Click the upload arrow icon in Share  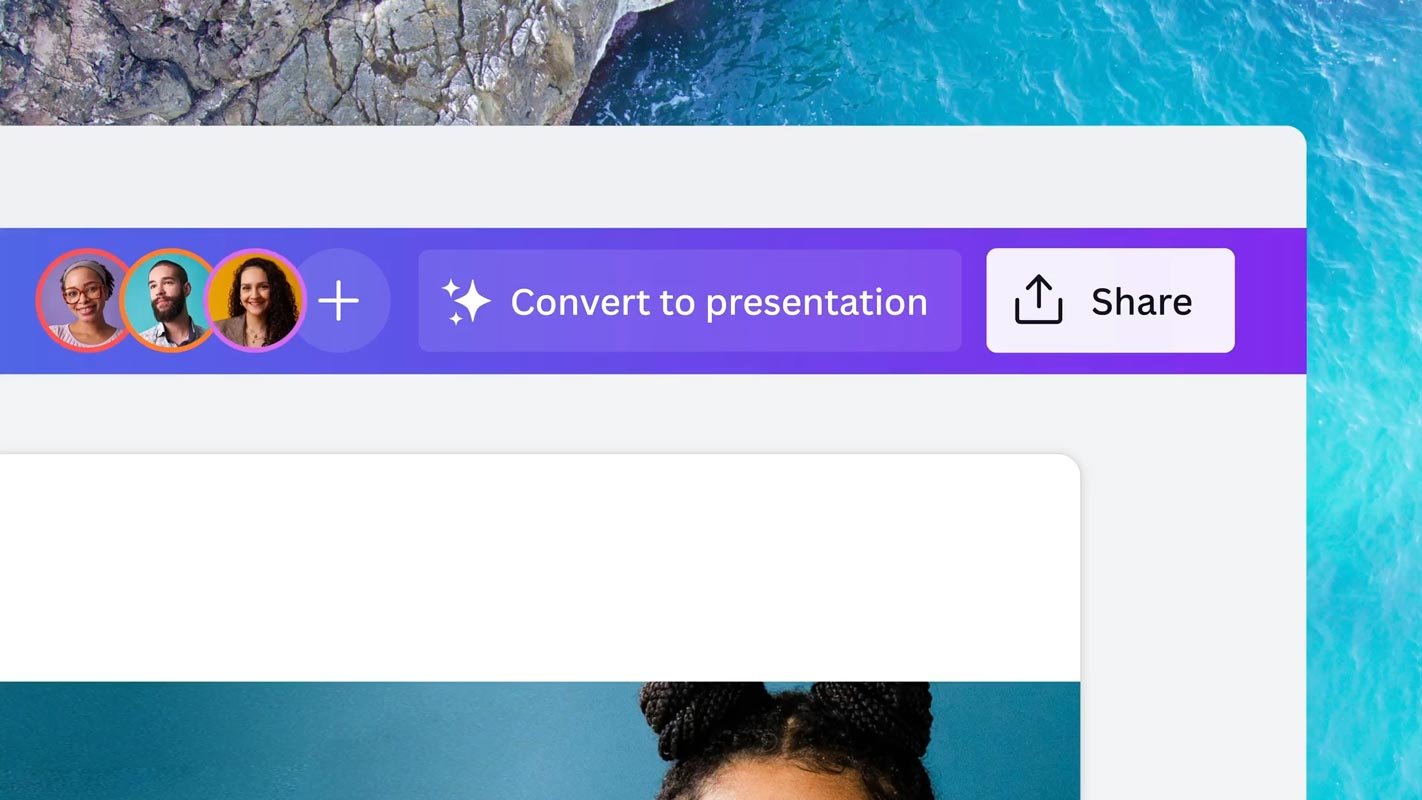pyautogui.click(x=1038, y=300)
